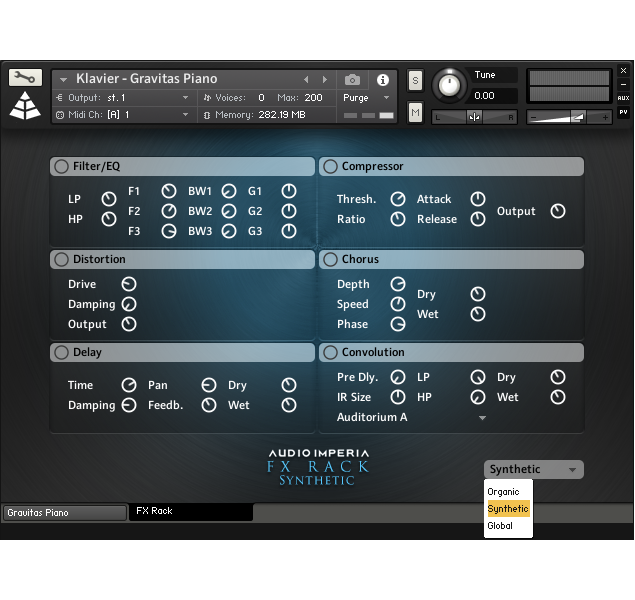Click the Tune knob

coord(449,85)
